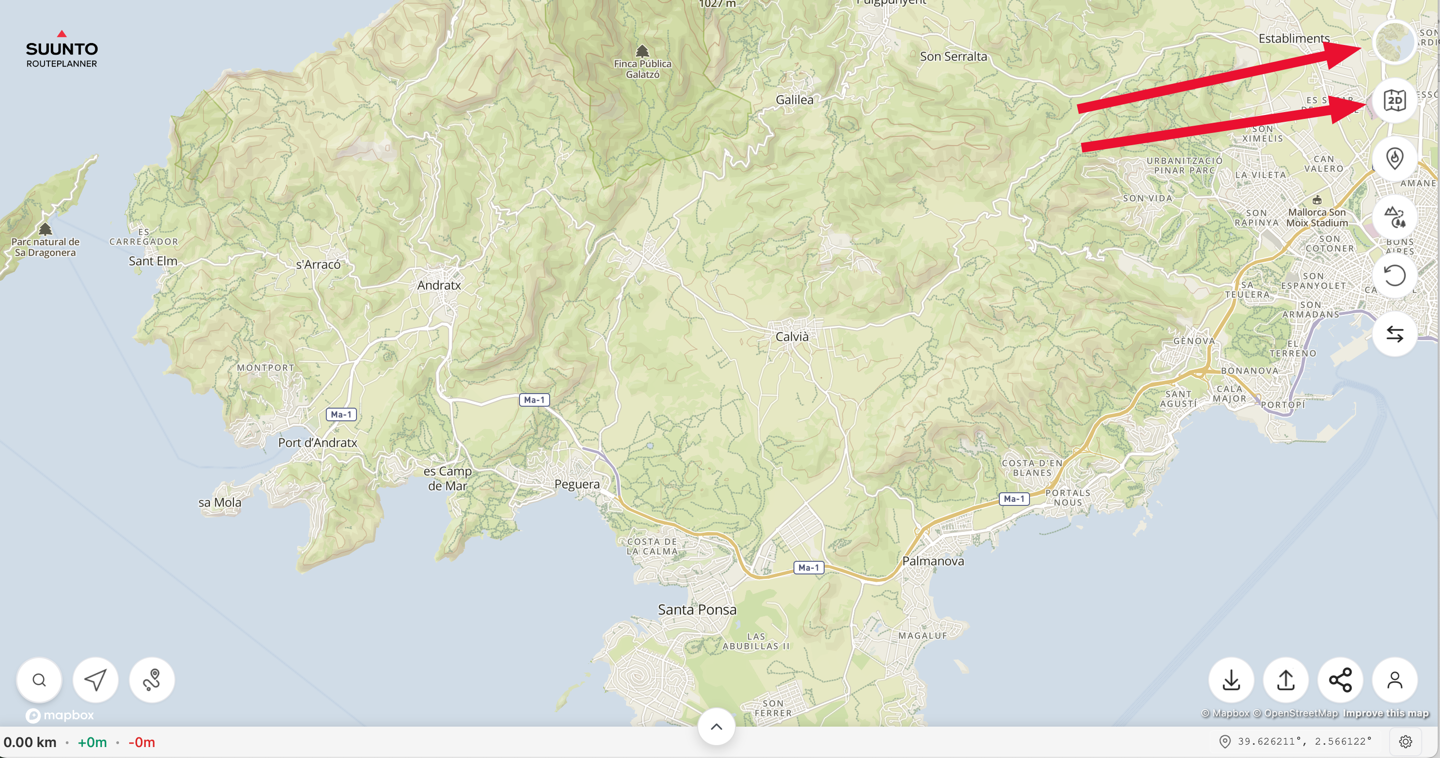This screenshot has width=1440, height=758.
Task: Reverse the route direction
Action: tap(1394, 334)
